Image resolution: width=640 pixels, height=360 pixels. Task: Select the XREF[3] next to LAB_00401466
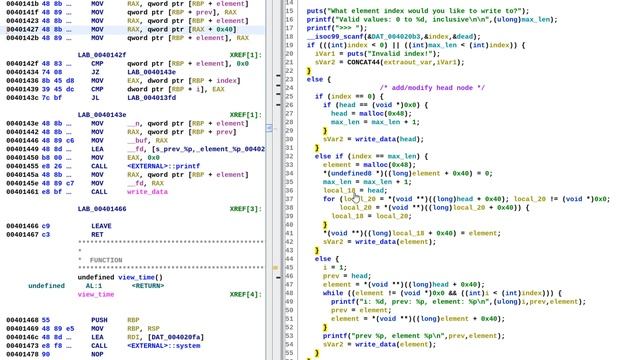246,209
